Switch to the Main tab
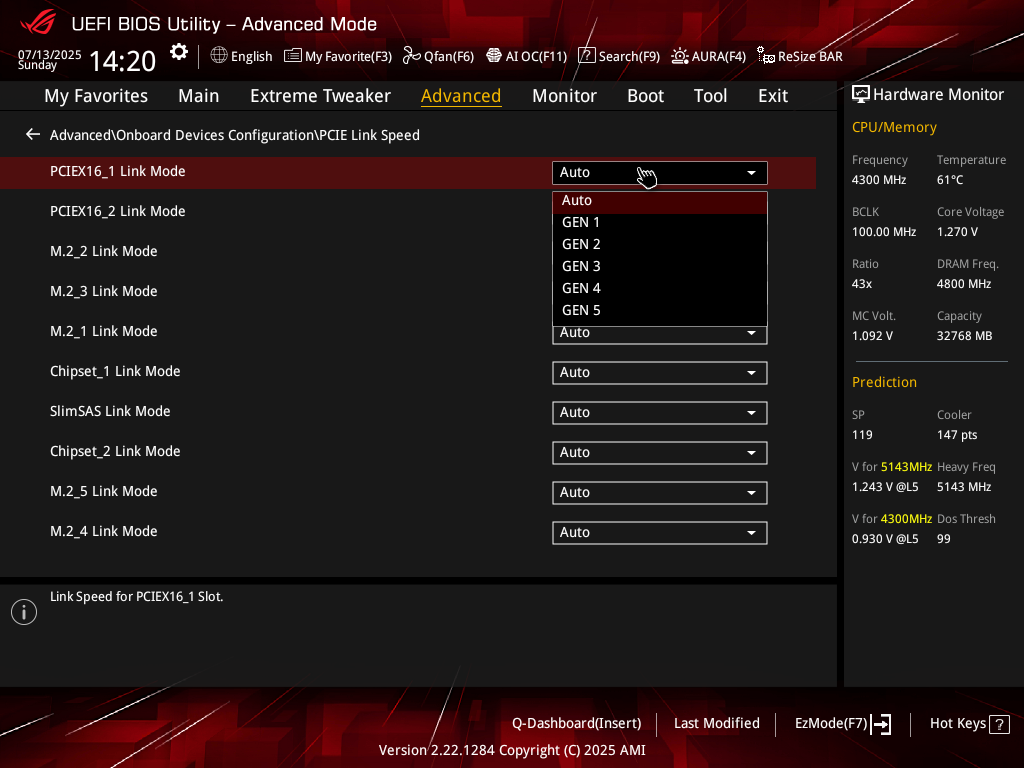The height and width of the screenshot is (768, 1024). tap(199, 96)
